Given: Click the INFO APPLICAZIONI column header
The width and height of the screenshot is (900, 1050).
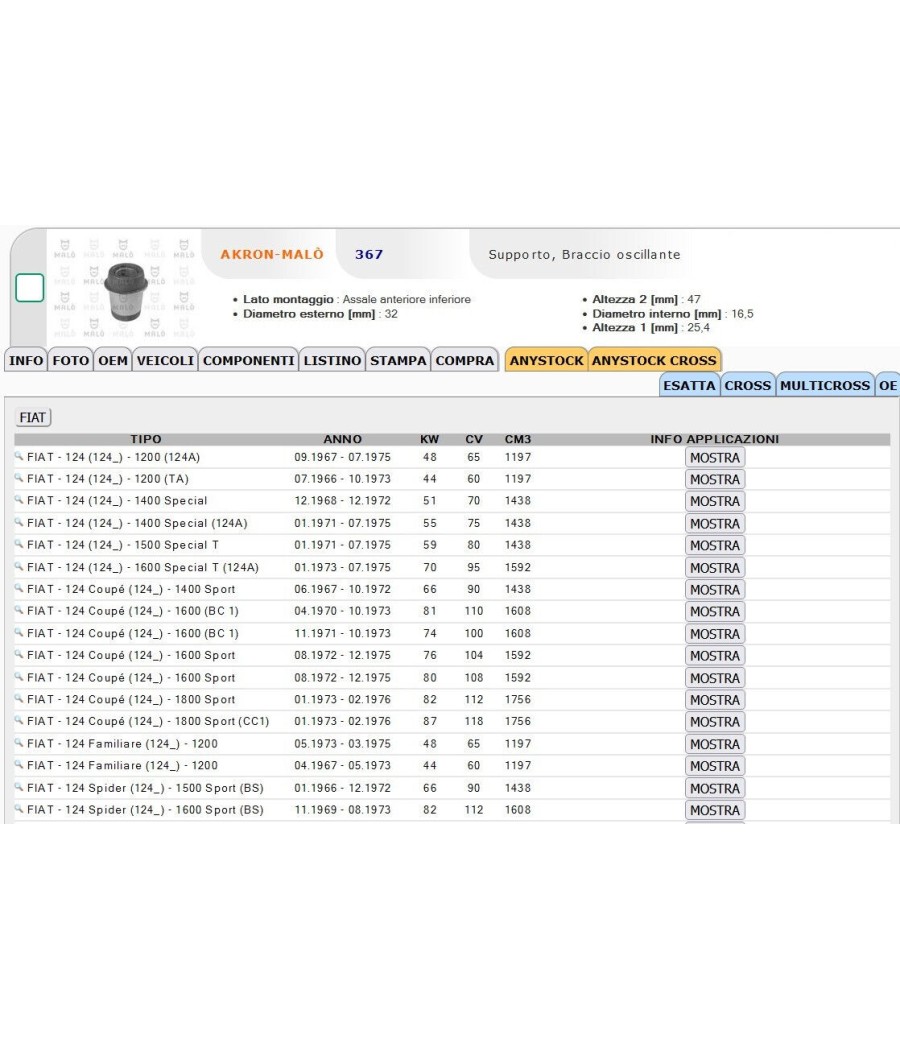Looking at the screenshot, I should [x=715, y=439].
